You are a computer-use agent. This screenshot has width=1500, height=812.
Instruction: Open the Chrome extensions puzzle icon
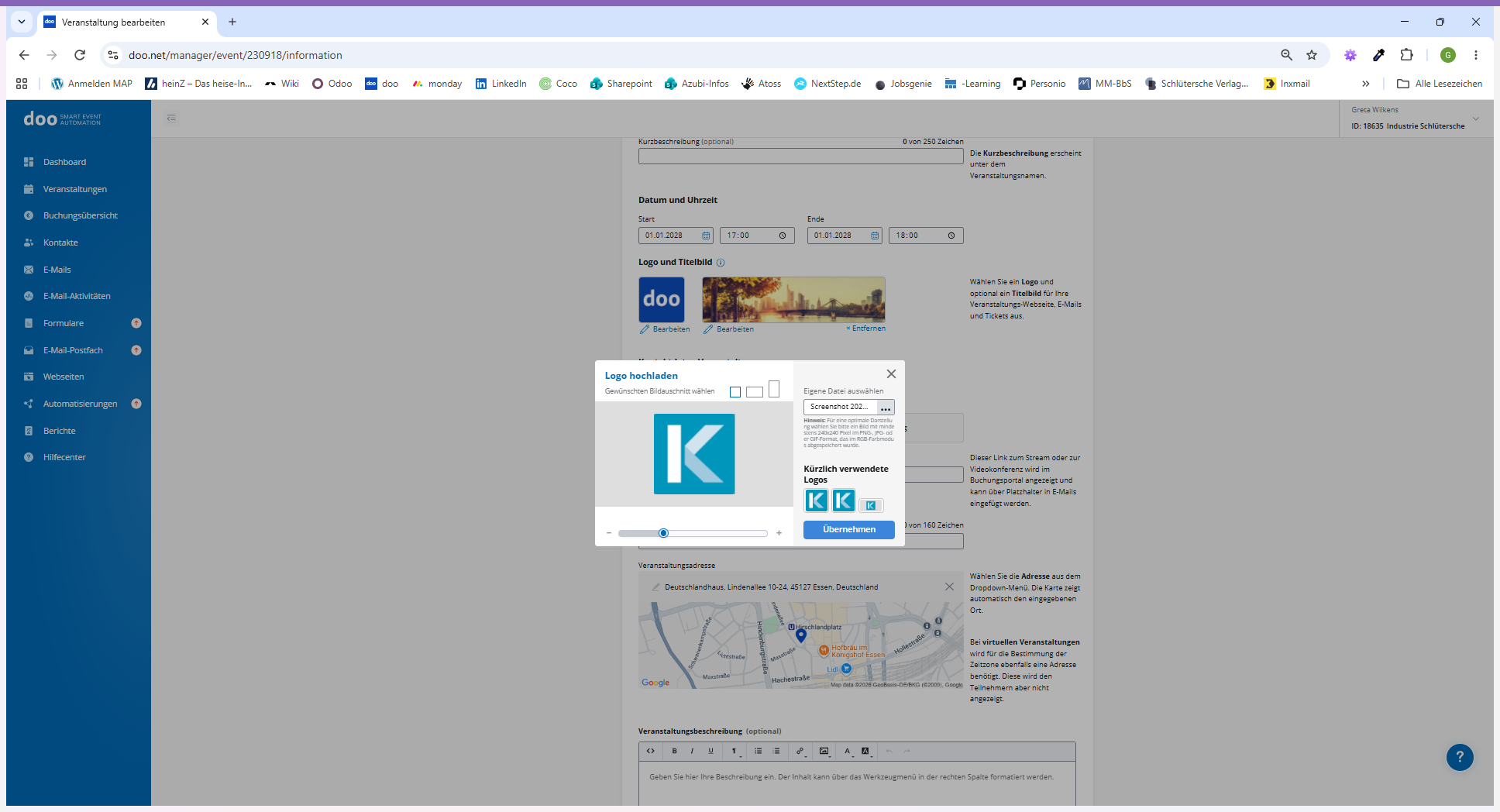[1407, 55]
